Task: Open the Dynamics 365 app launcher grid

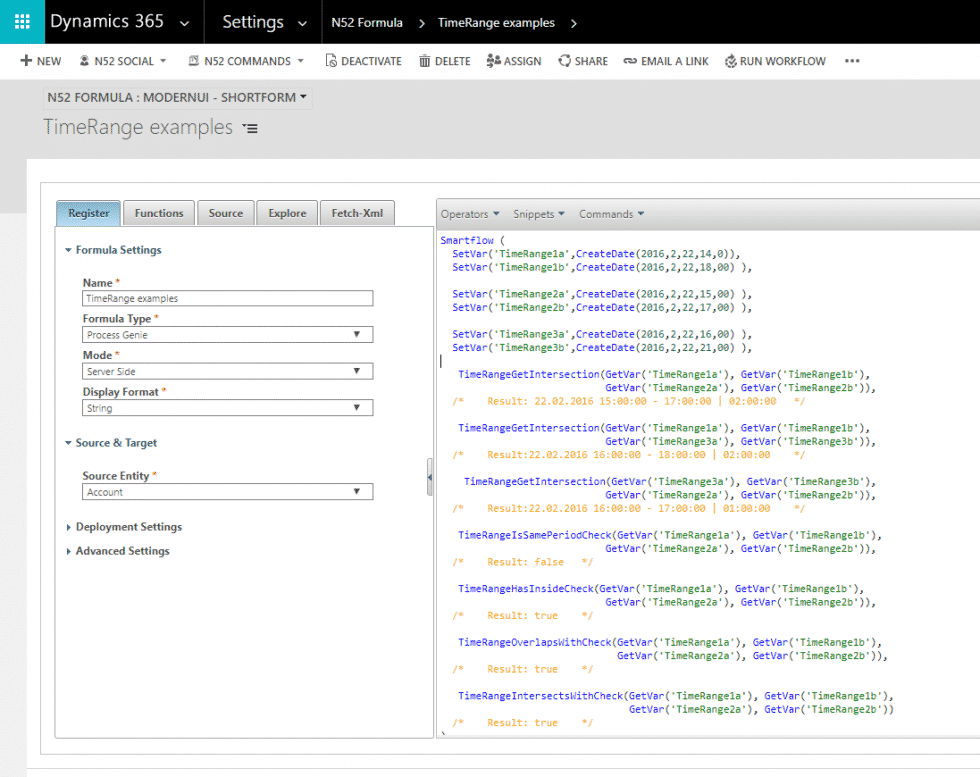Action: (22, 22)
